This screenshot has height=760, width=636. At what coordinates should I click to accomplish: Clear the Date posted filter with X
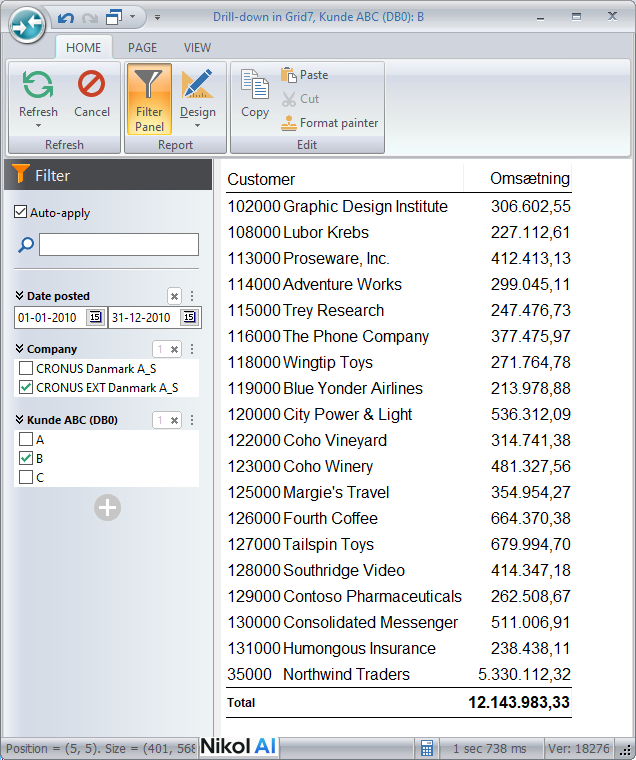(x=175, y=296)
